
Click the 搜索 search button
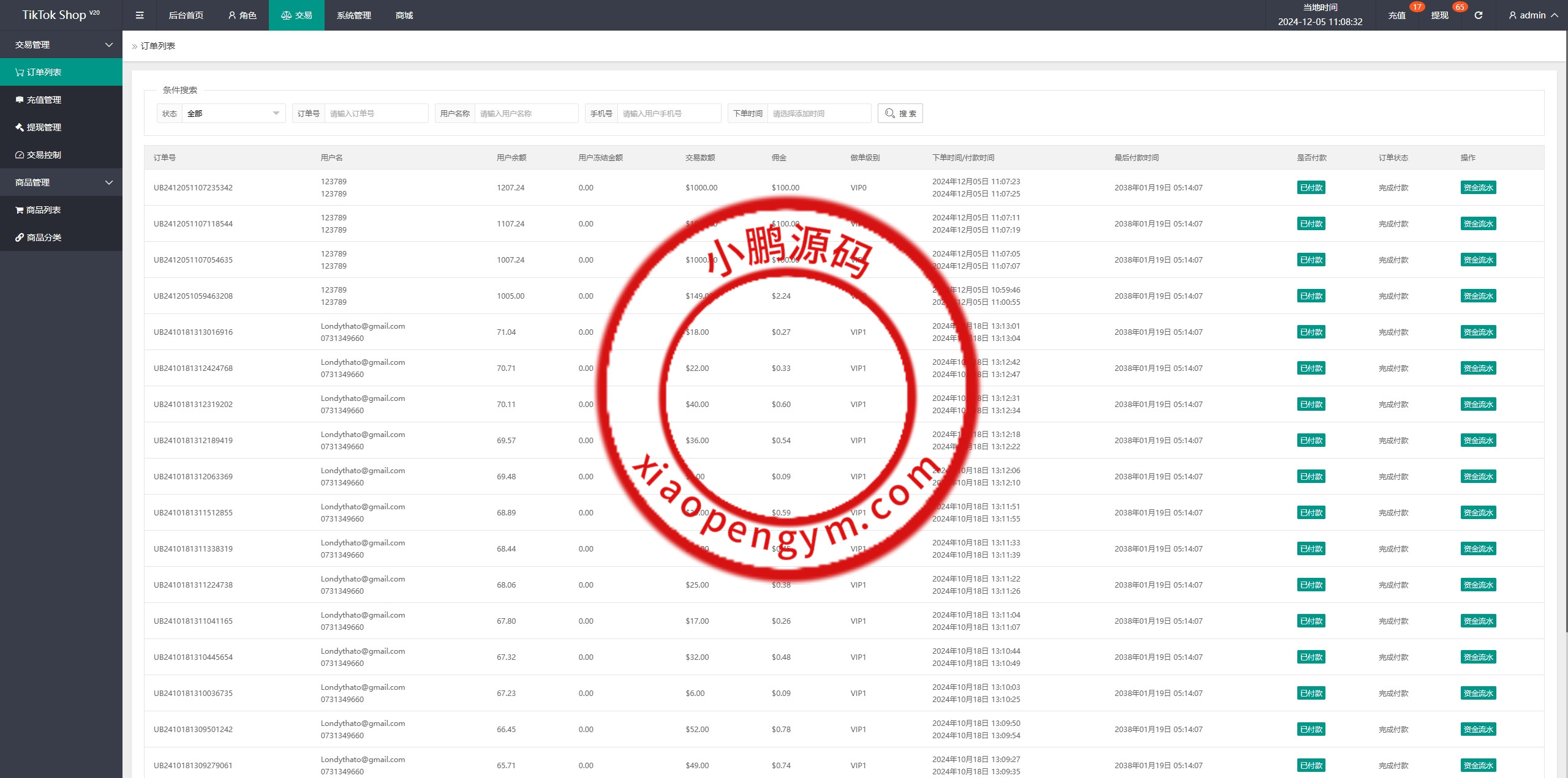pos(900,113)
